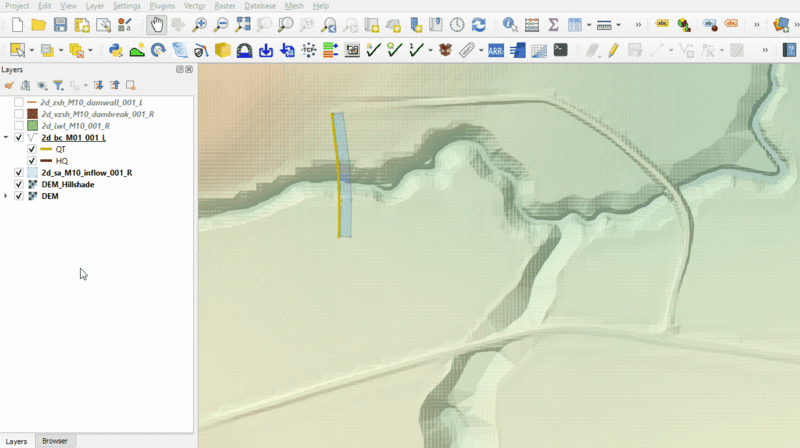Click the Identify Features tool
Viewport: 800px width, 448px height.
[x=510, y=24]
